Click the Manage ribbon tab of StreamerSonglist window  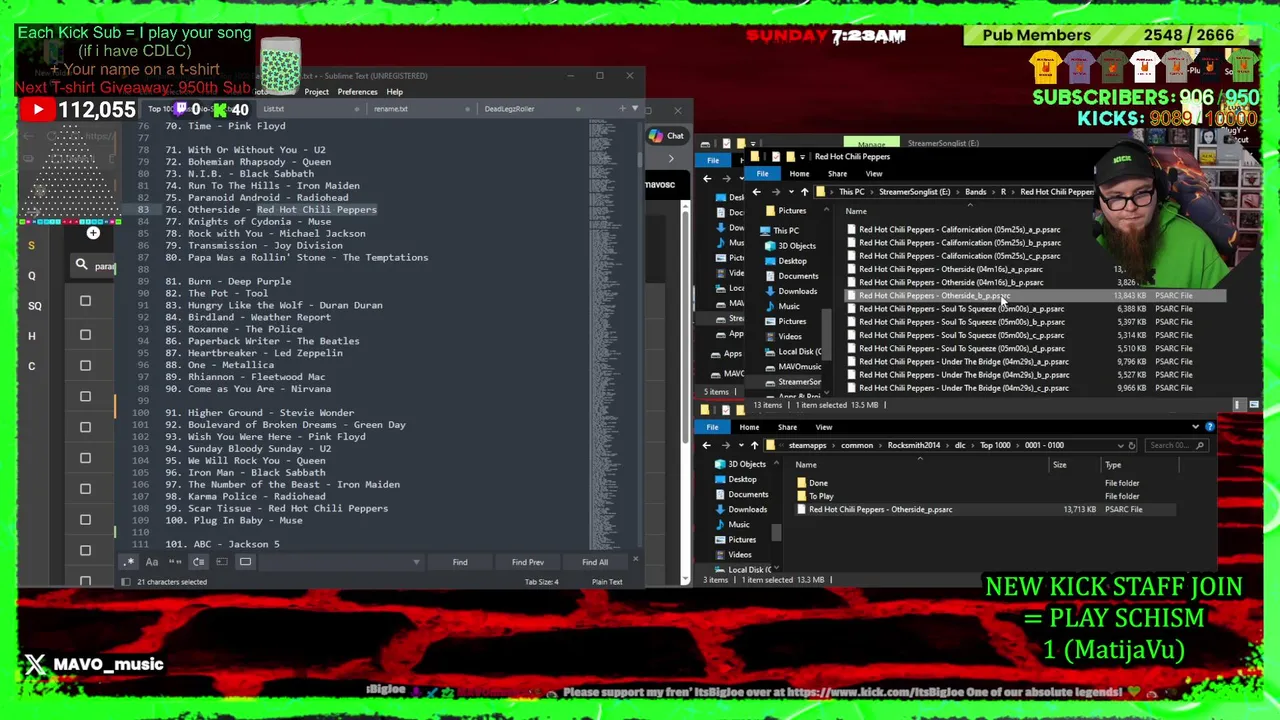tap(871, 144)
